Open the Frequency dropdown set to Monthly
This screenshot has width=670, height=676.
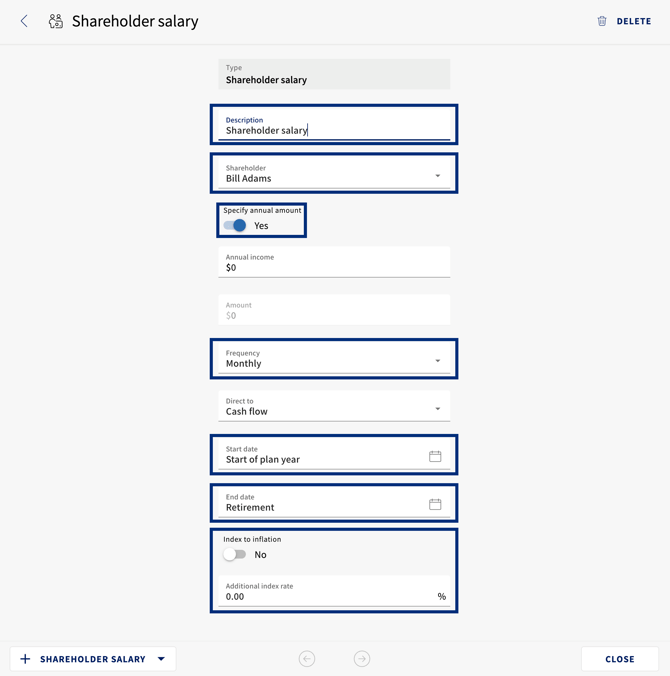(x=334, y=359)
